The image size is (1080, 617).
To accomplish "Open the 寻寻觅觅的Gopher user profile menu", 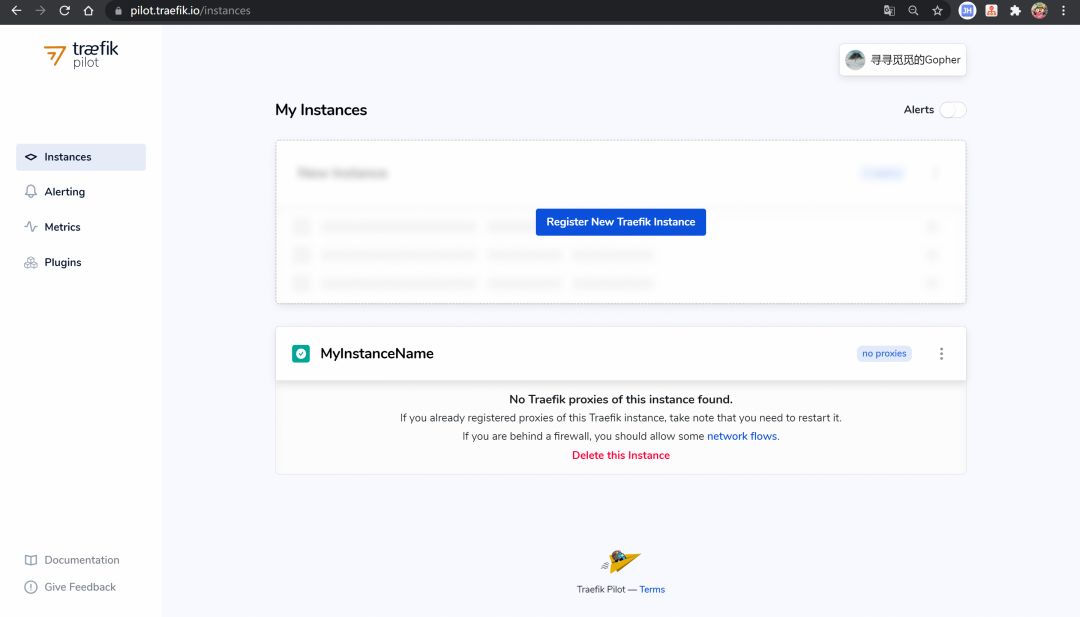I will coord(902,60).
